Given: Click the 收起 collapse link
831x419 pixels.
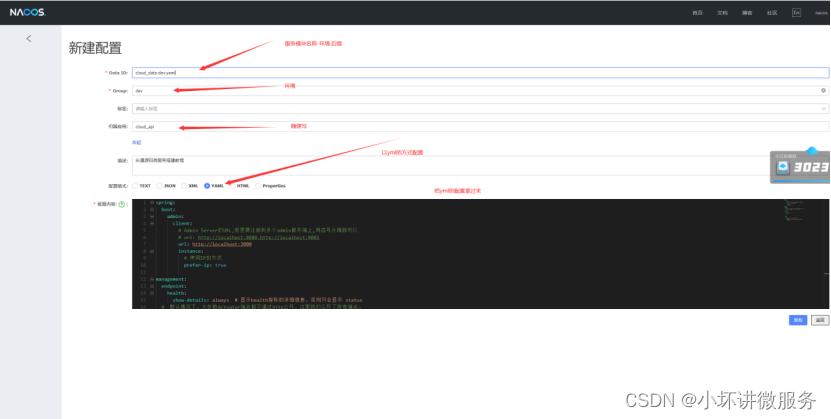Looking at the screenshot, I should (x=137, y=142).
